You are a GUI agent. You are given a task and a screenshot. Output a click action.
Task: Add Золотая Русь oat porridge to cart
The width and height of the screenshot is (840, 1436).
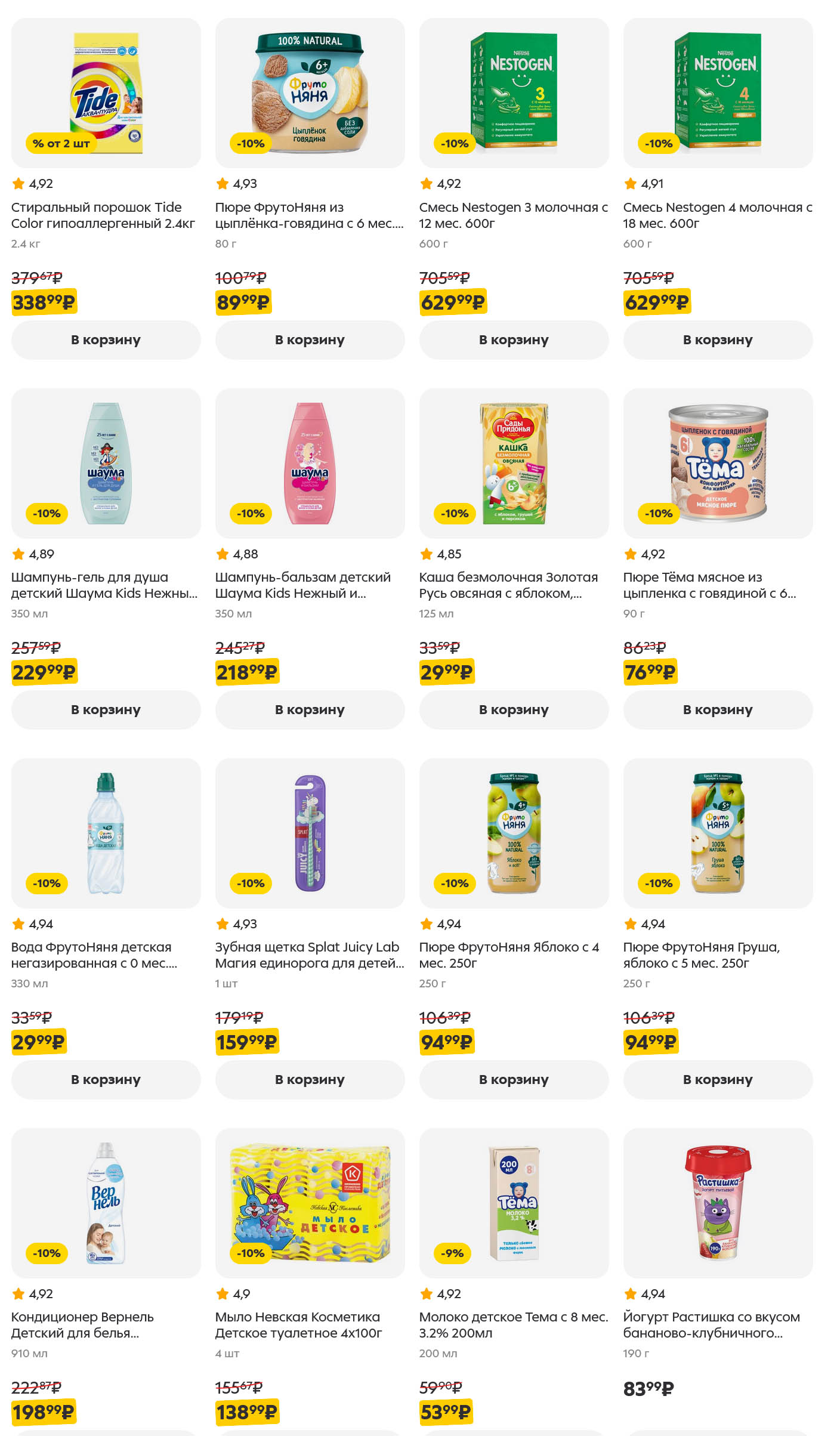pos(514,710)
